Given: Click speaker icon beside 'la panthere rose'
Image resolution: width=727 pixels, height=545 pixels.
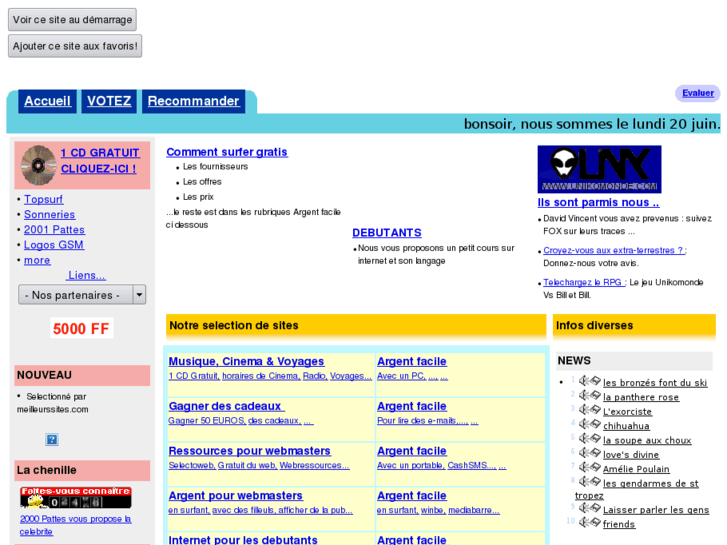Looking at the screenshot, I should tap(584, 395).
